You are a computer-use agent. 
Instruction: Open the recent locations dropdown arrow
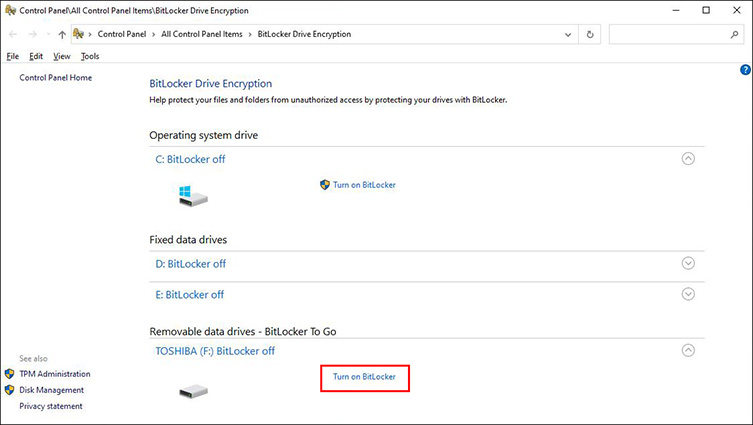click(x=48, y=35)
